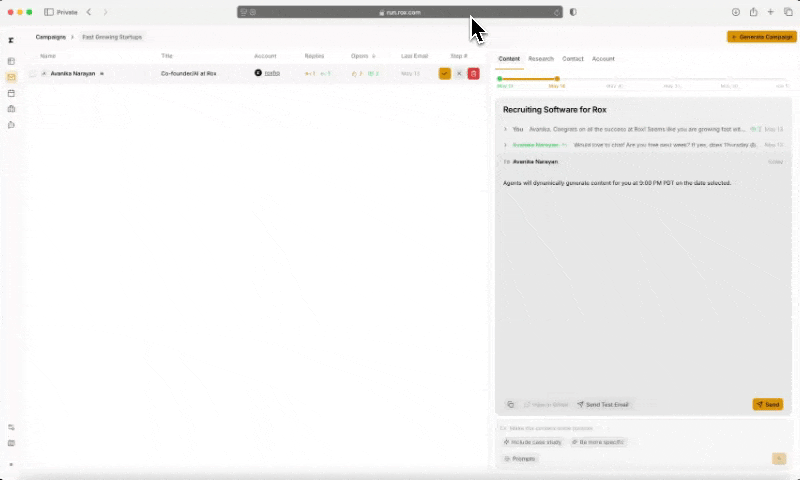Select the May 16 timeline step marker

[557, 79]
